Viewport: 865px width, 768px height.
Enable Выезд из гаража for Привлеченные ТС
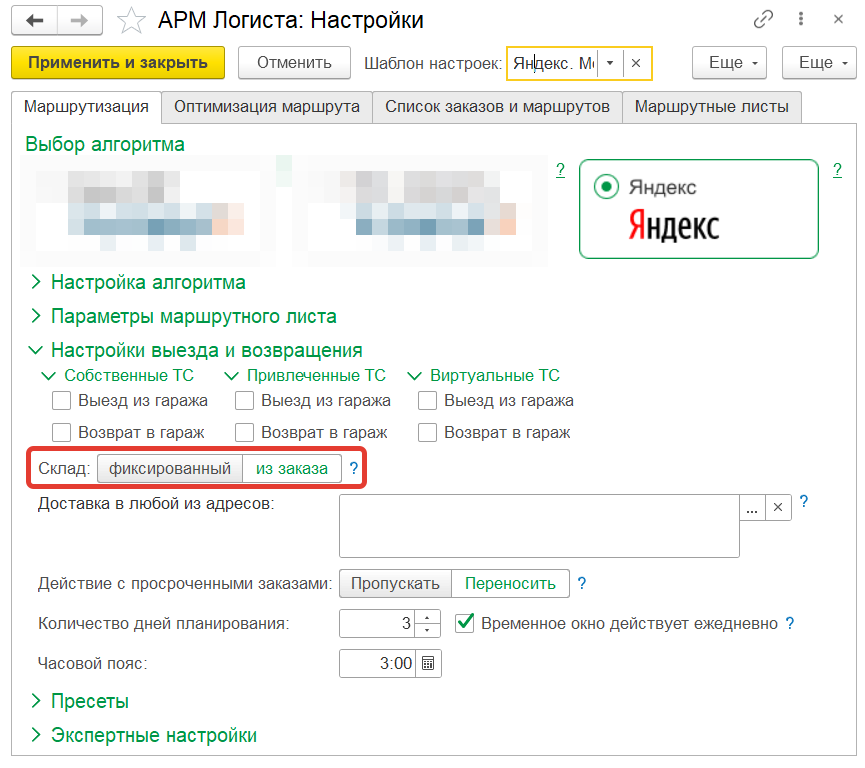point(244,401)
